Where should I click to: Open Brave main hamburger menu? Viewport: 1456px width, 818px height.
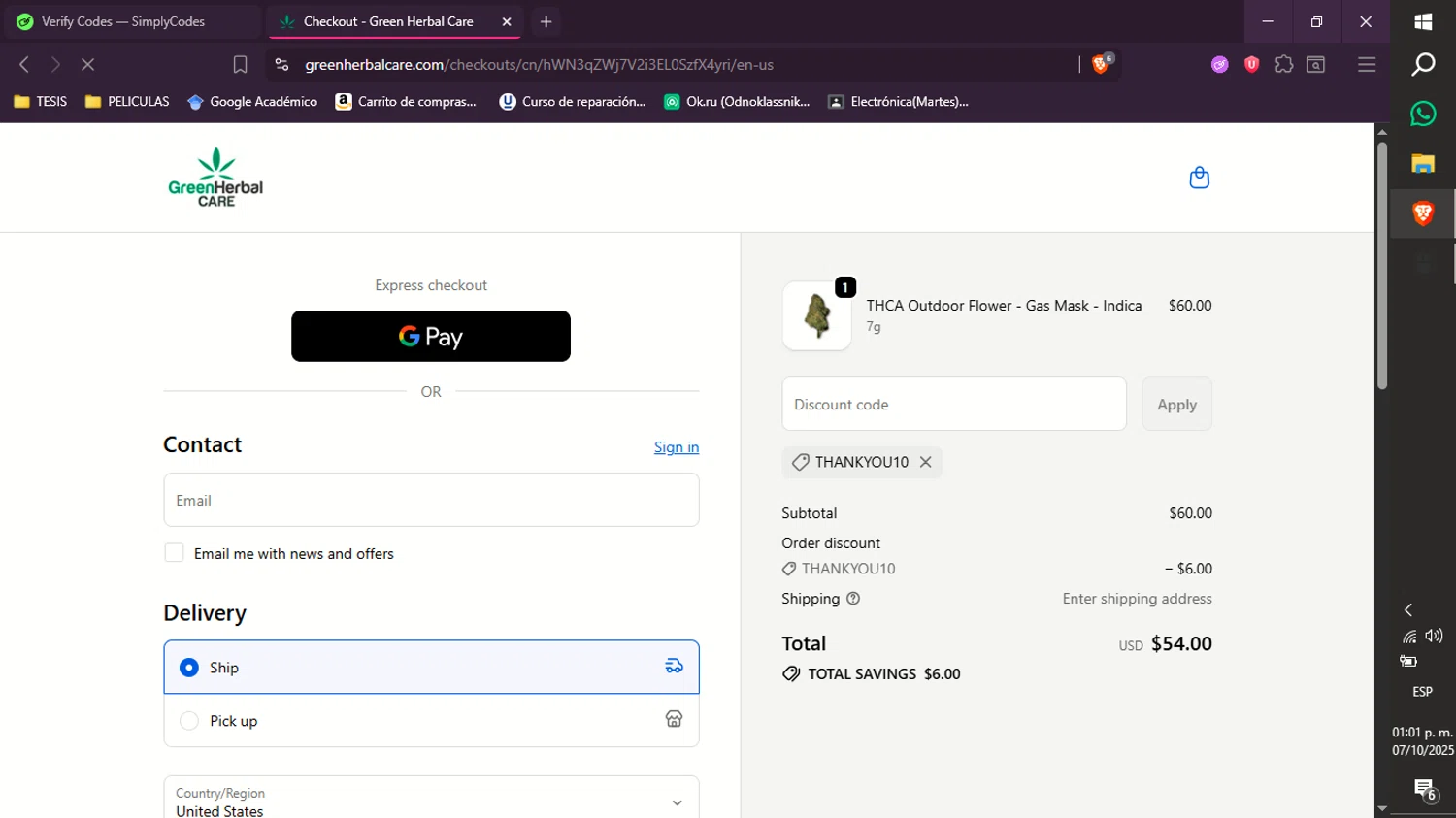click(x=1367, y=65)
